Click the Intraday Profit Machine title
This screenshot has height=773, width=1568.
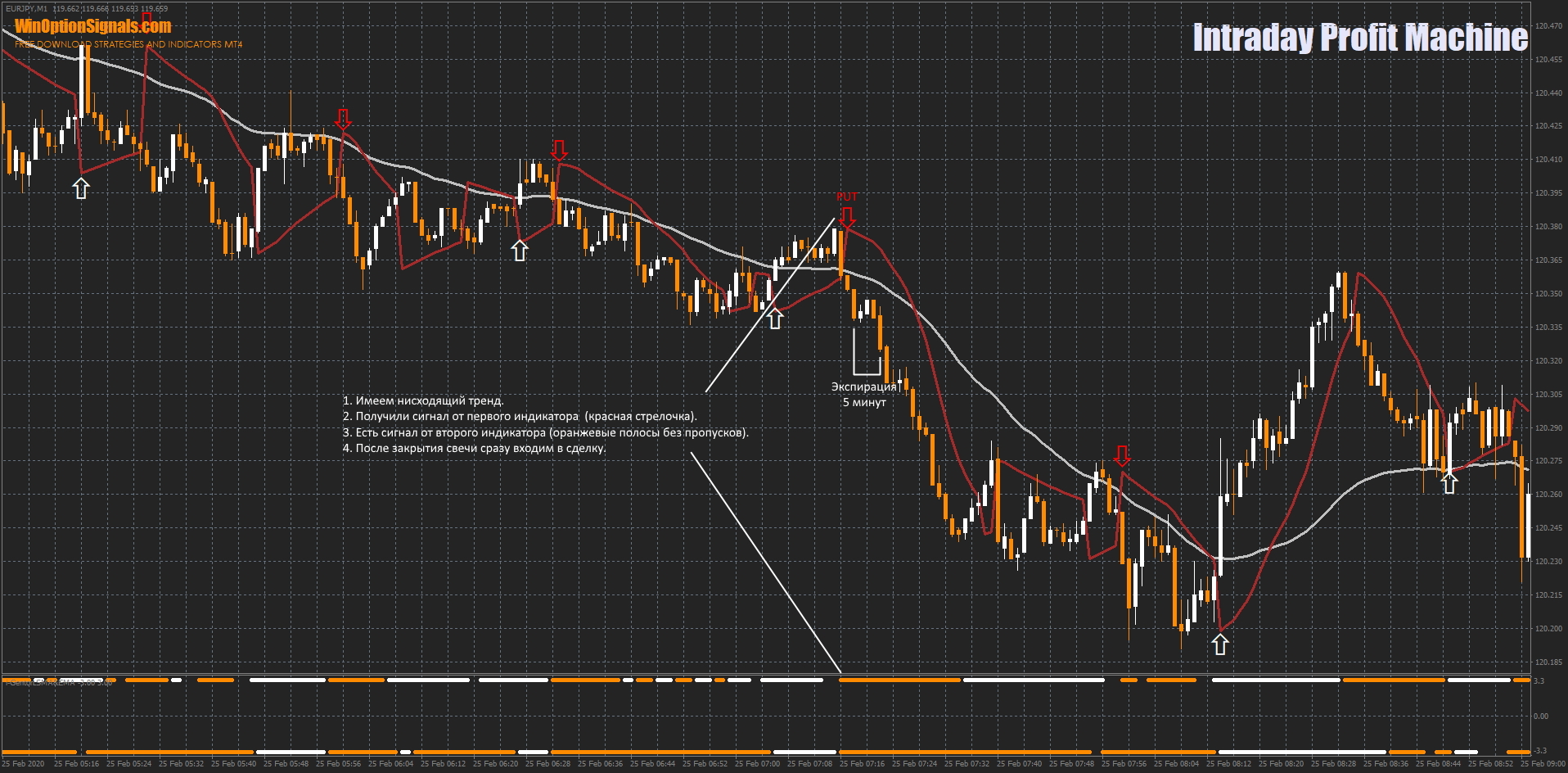[1359, 38]
